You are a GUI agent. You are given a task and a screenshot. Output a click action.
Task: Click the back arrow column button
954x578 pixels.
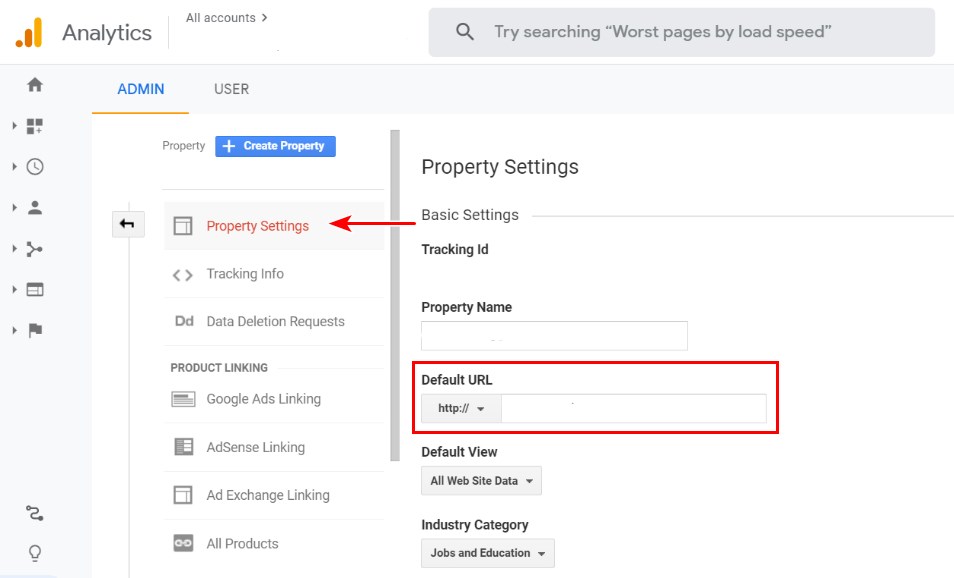[x=127, y=225]
